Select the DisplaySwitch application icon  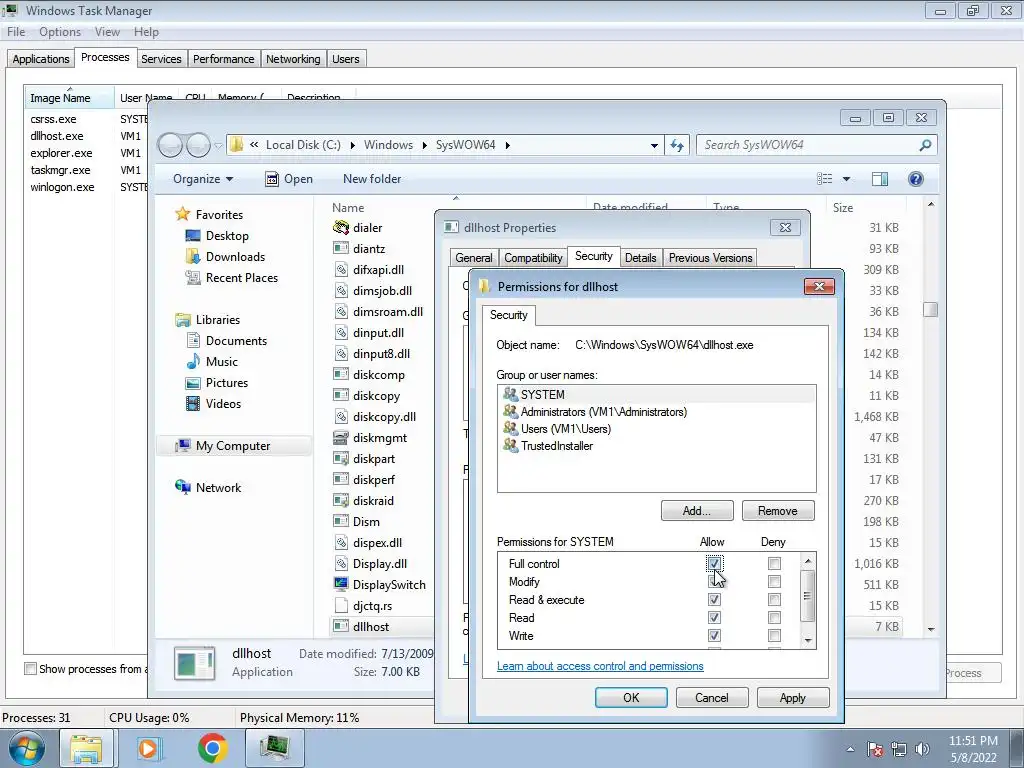click(x=341, y=584)
